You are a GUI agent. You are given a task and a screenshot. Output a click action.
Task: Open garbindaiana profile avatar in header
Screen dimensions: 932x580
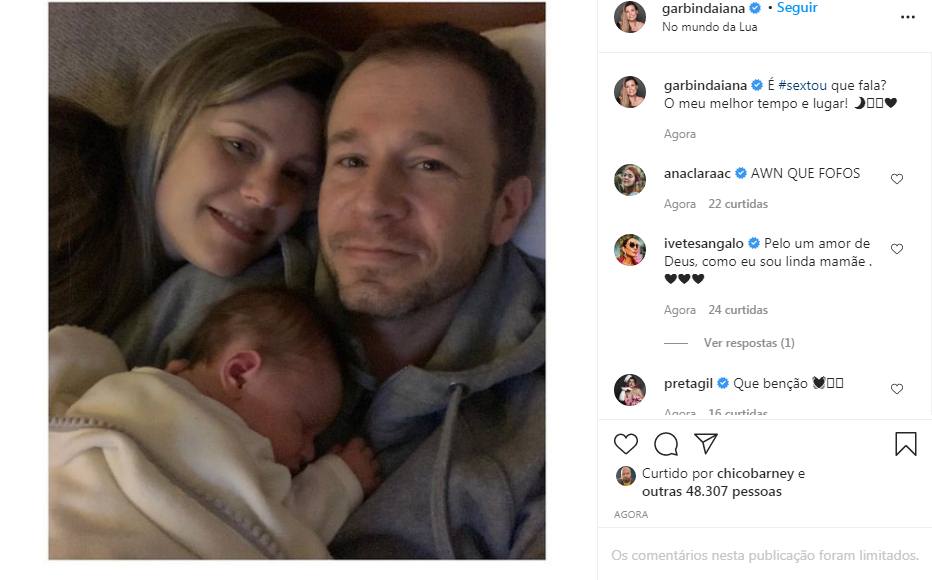click(630, 16)
